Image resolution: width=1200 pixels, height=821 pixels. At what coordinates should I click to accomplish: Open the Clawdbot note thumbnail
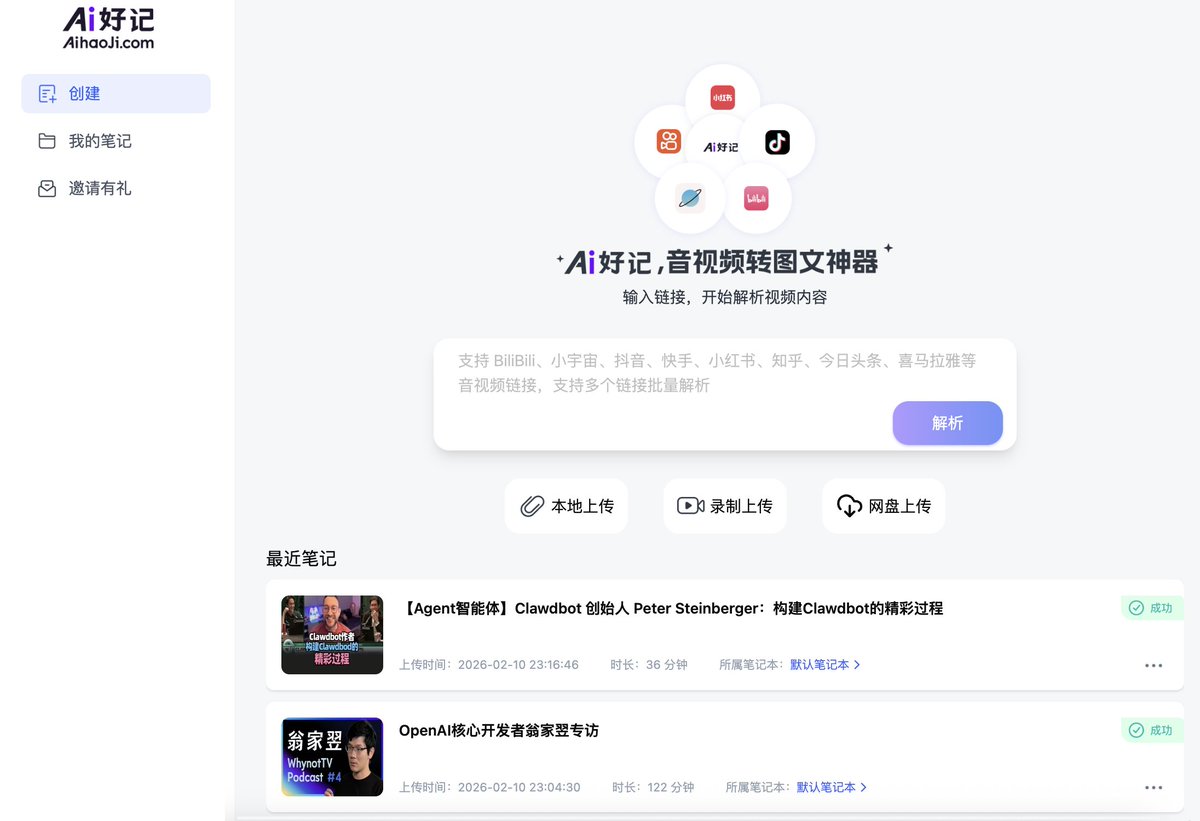(x=332, y=635)
